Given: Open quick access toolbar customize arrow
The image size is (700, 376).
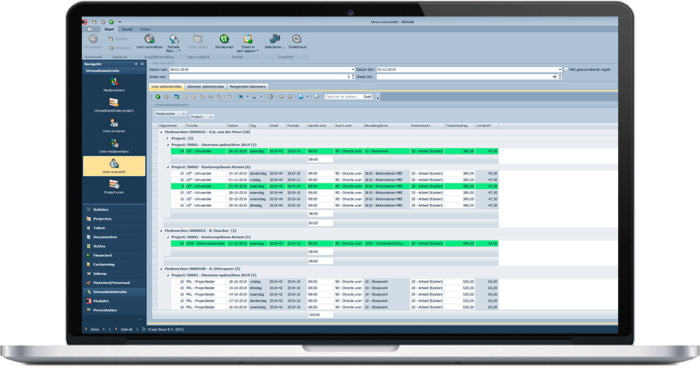Looking at the screenshot, I should [x=120, y=22].
